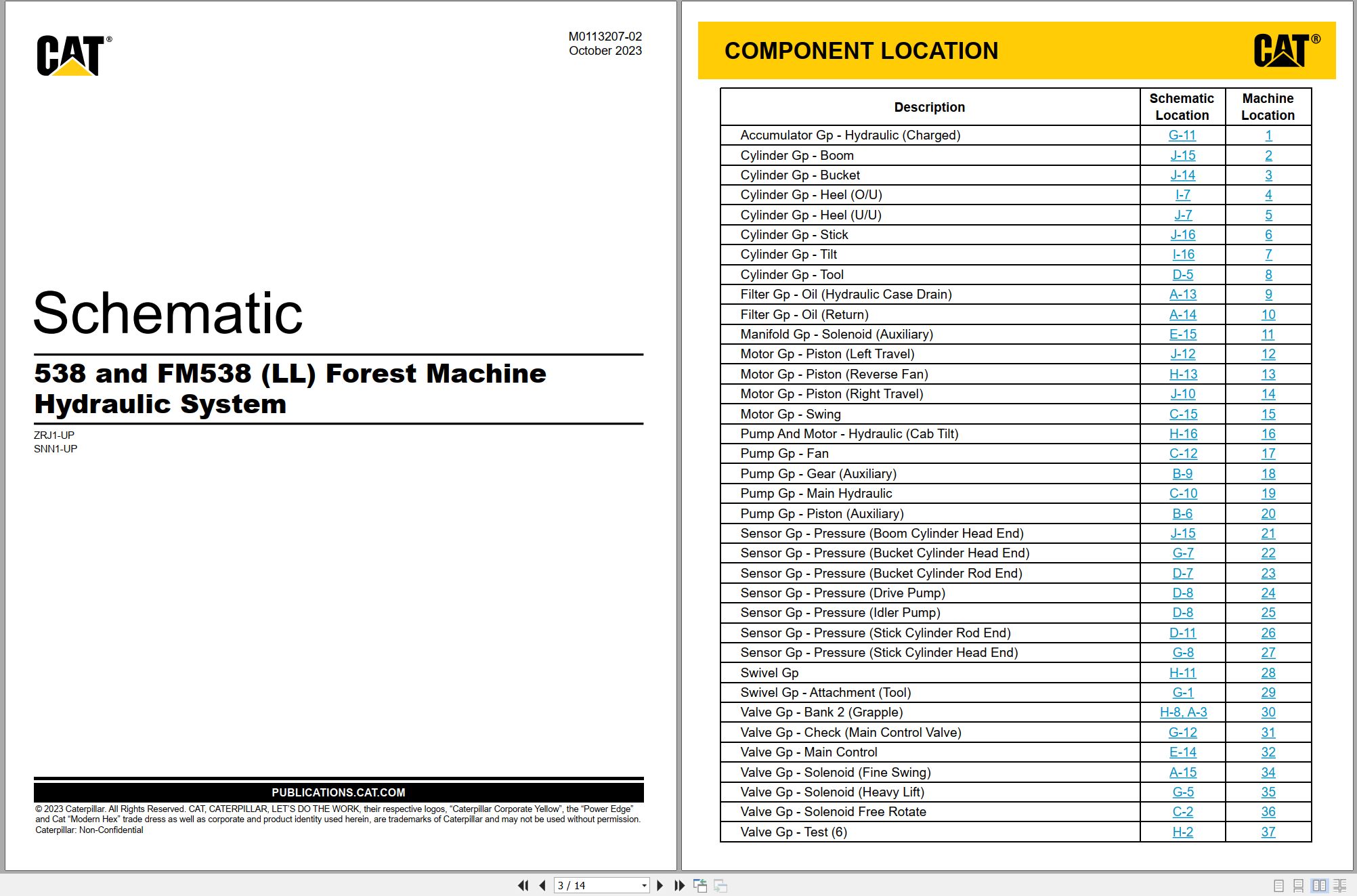Click the CAT logo in yellow header
Screen dimensions: 1357x896
coord(1286,51)
